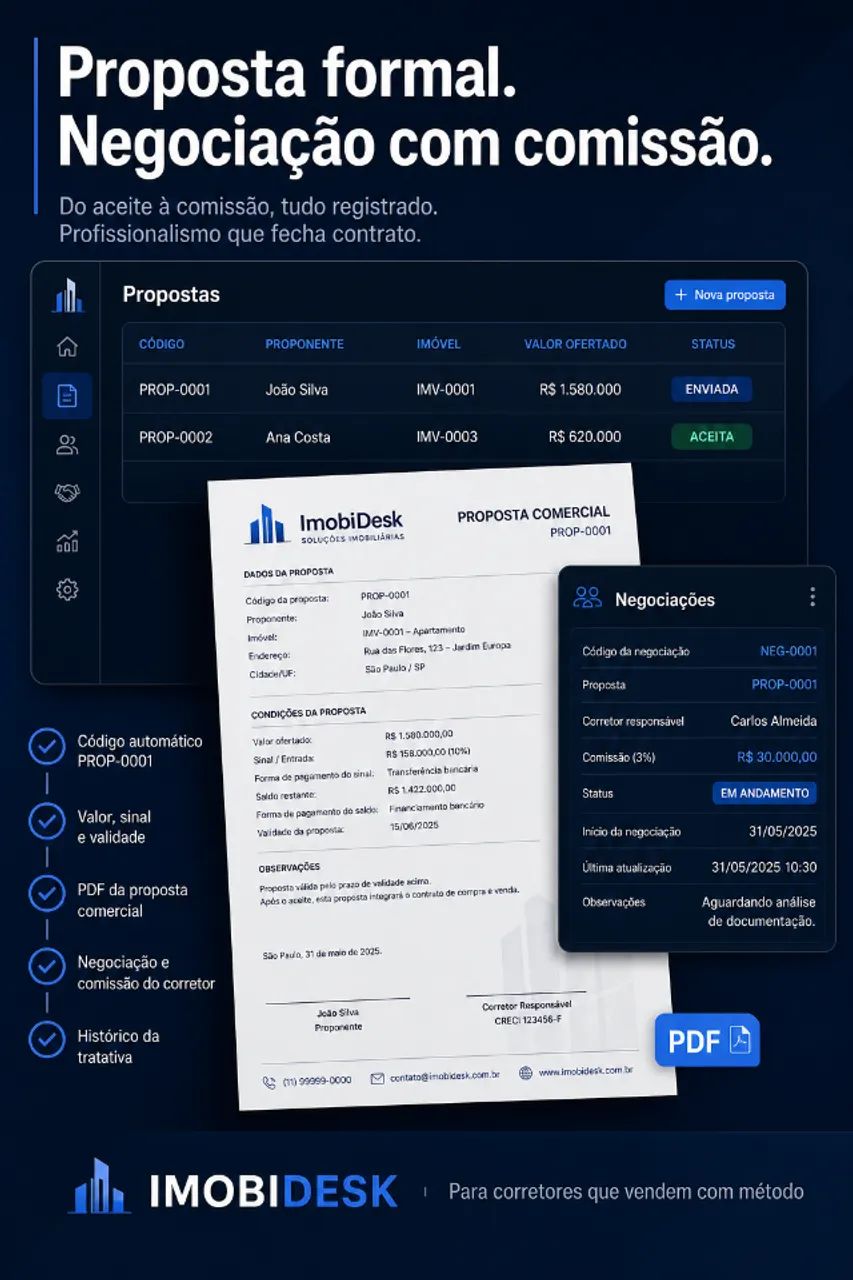Click the São Paulo / SP city value
Screen dimensions: 853x1280
pyautogui.click(x=396, y=667)
